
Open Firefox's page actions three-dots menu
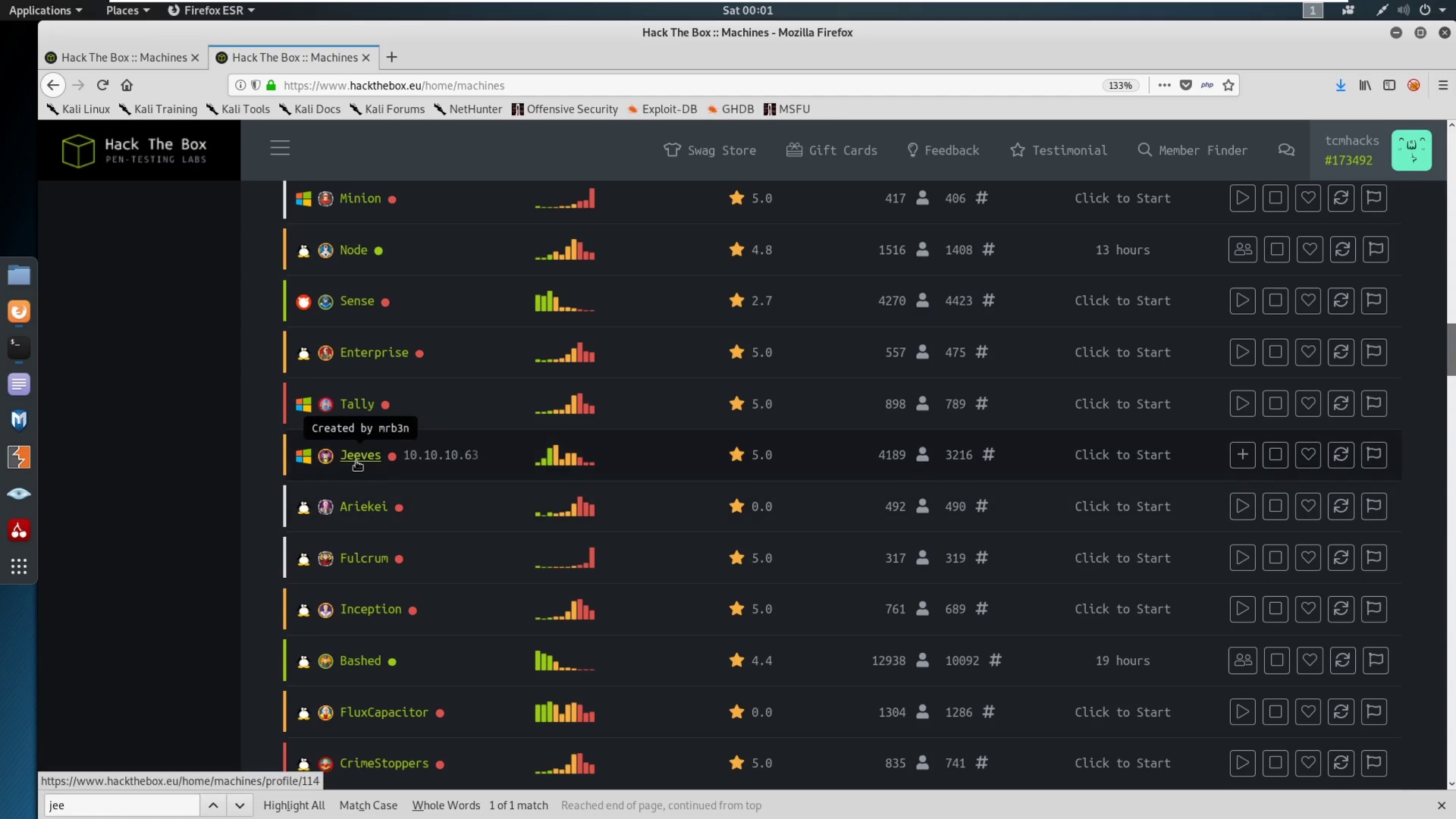pyautogui.click(x=1164, y=85)
